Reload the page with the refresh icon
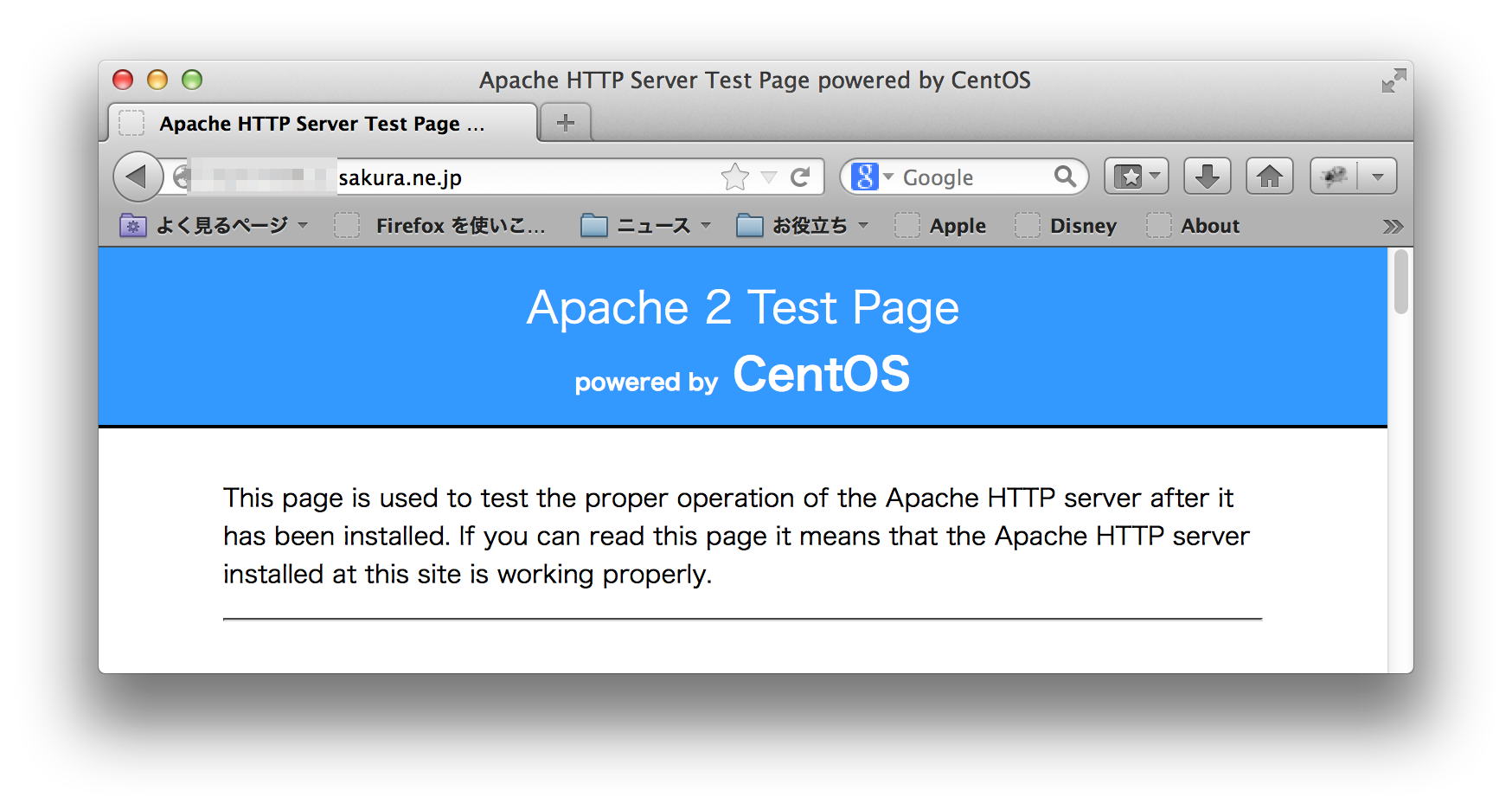Viewport: 1512px width, 810px height. [800, 177]
